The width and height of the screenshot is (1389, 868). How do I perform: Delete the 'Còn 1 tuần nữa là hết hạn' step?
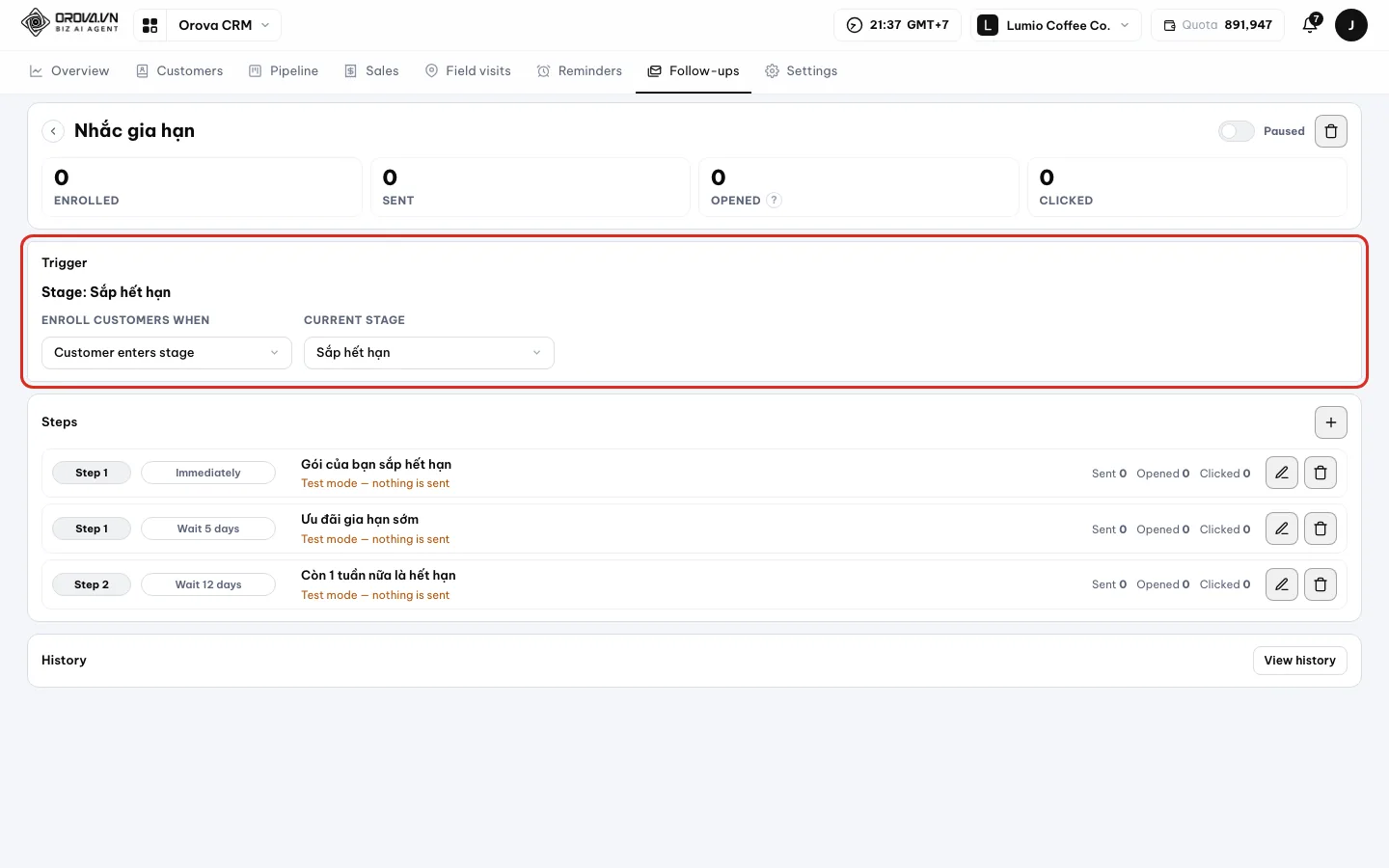[1321, 584]
